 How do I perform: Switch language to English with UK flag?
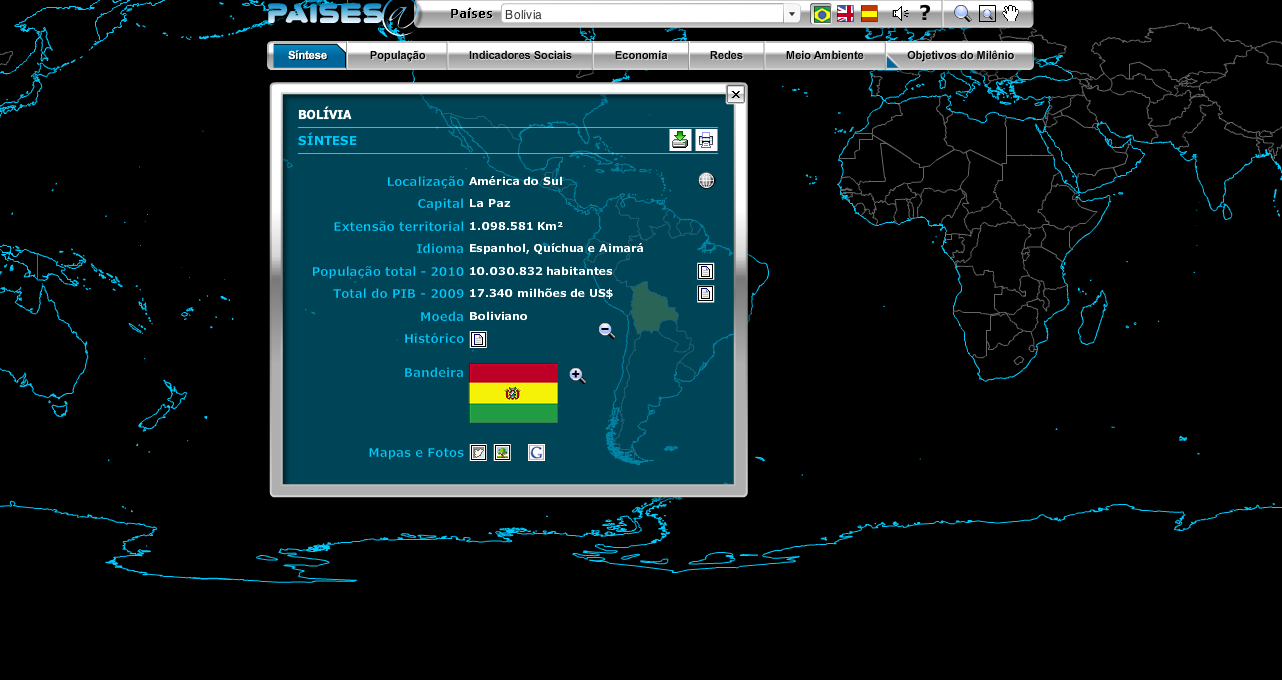tap(845, 13)
